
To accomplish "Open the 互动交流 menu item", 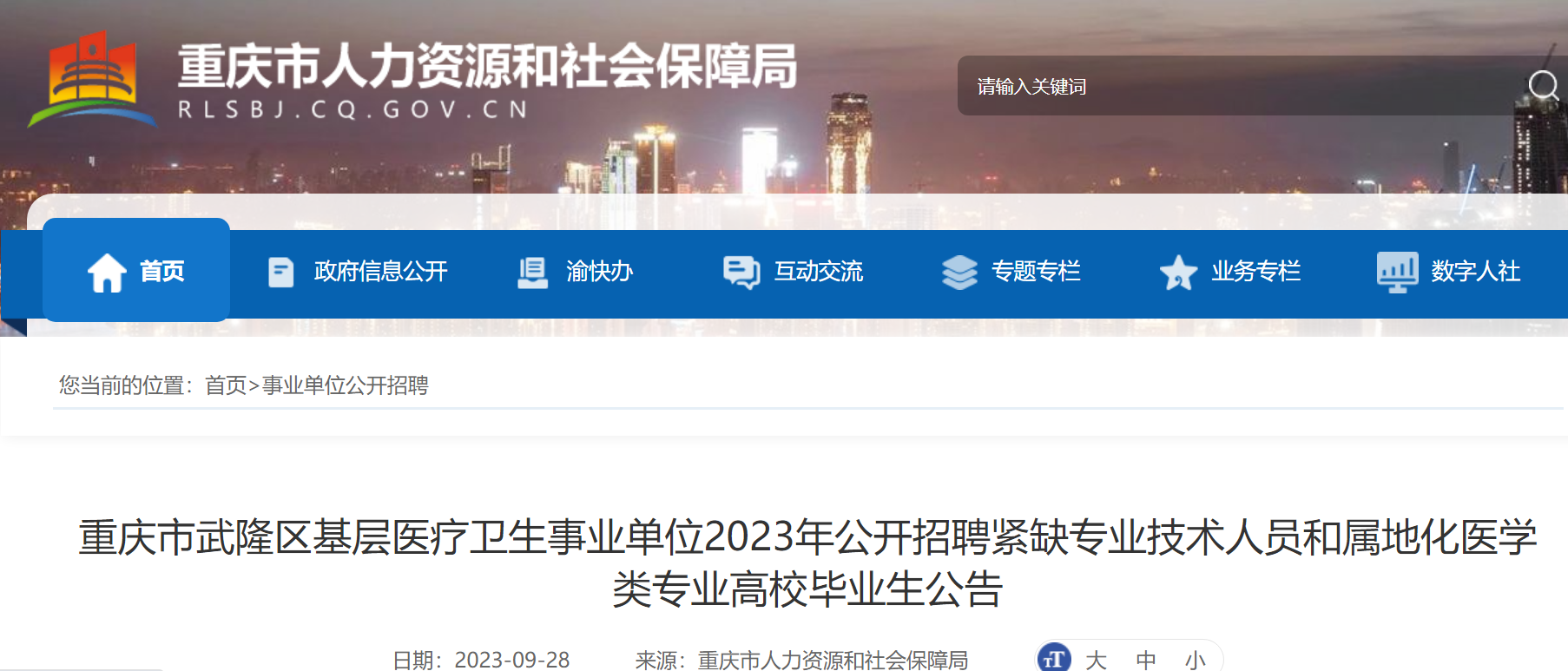I will [x=818, y=272].
